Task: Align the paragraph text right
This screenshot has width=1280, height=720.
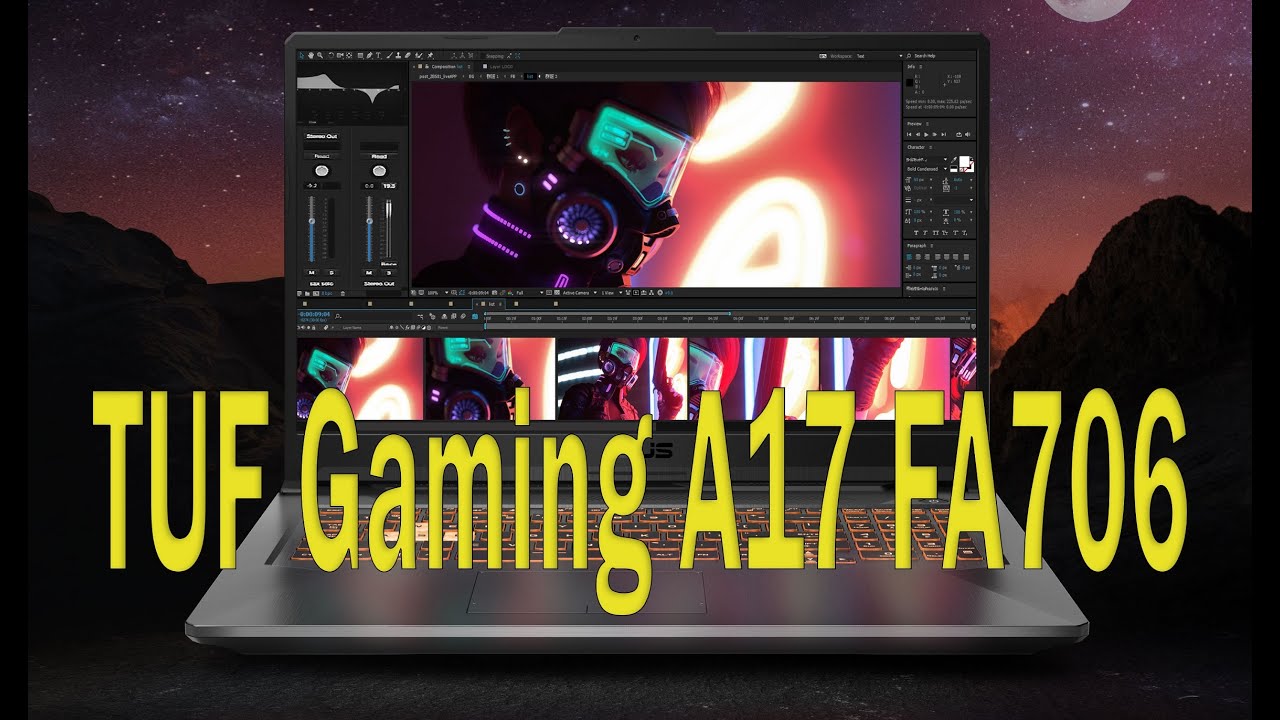Action: point(927,257)
